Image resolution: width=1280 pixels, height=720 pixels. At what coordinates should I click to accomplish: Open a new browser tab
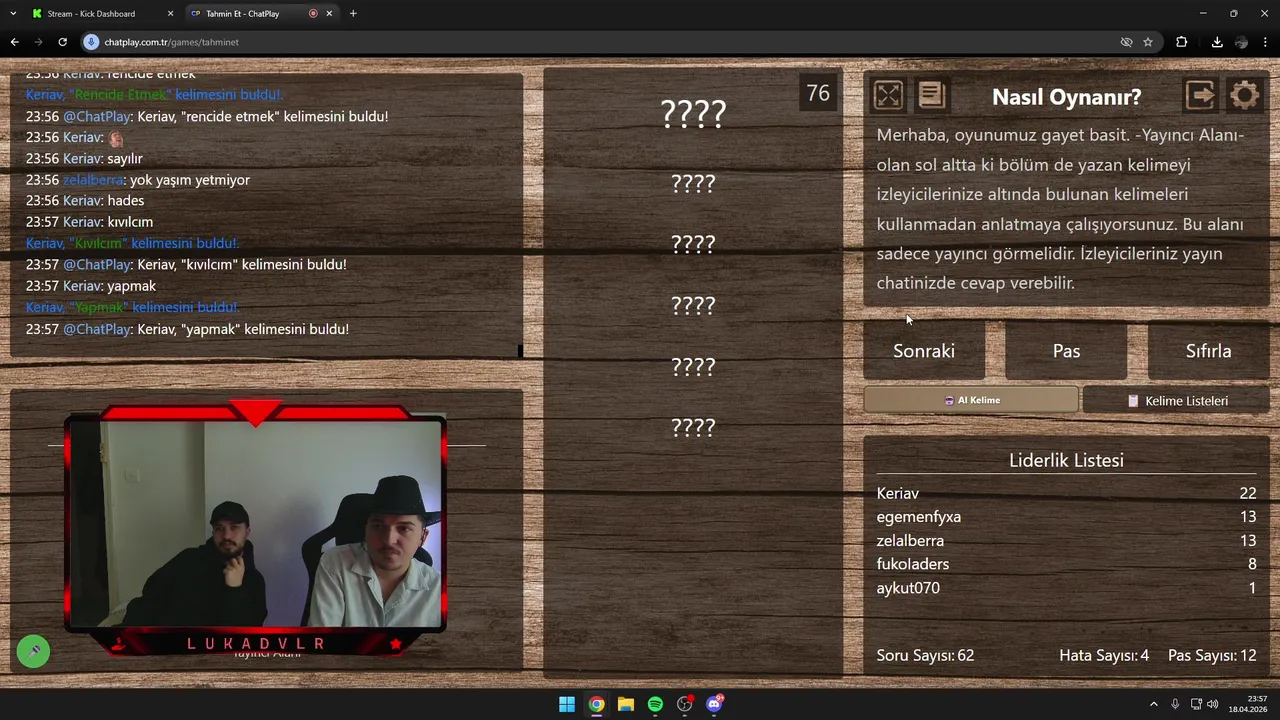pos(353,14)
